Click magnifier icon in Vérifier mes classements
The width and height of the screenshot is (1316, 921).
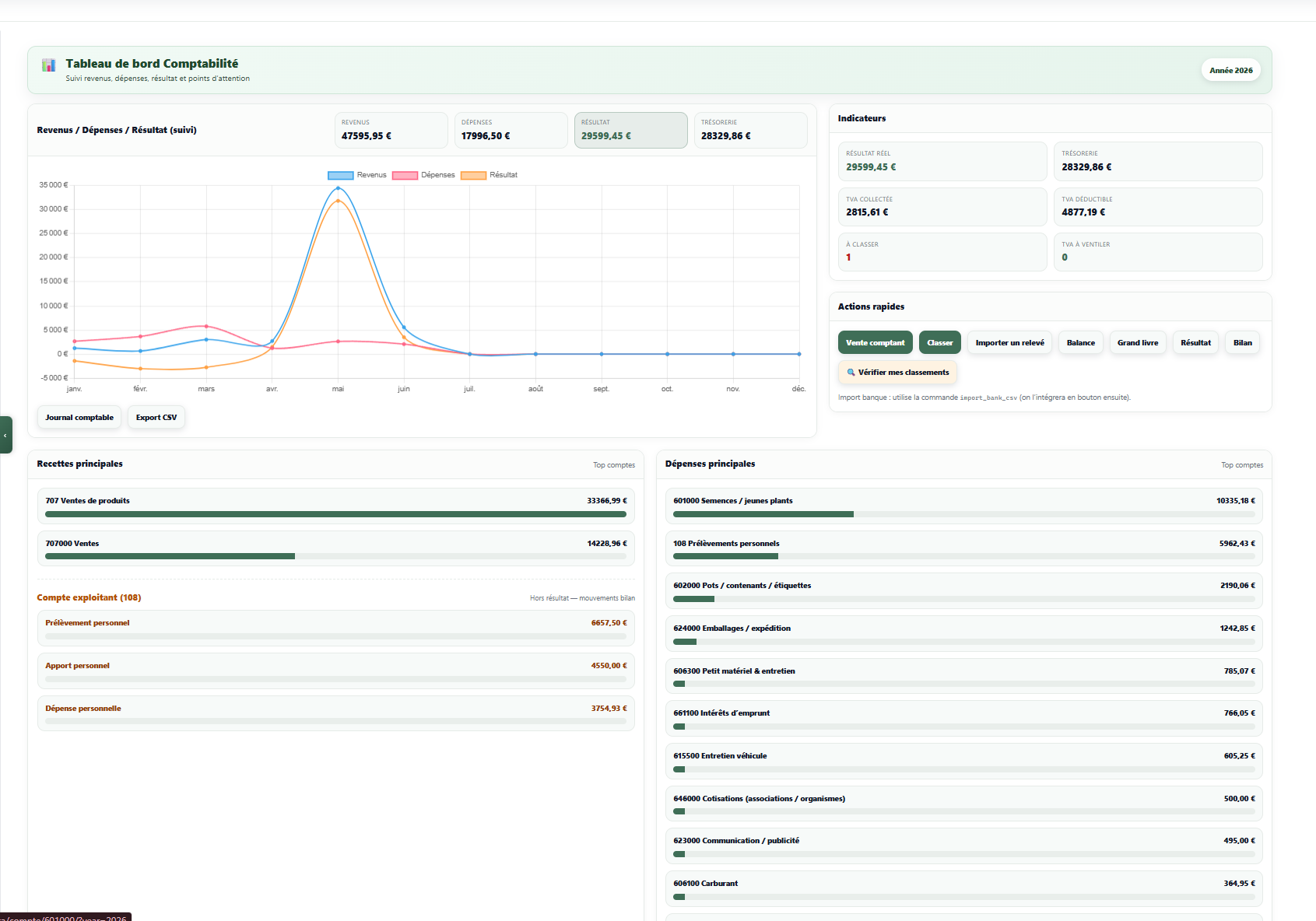tap(851, 373)
